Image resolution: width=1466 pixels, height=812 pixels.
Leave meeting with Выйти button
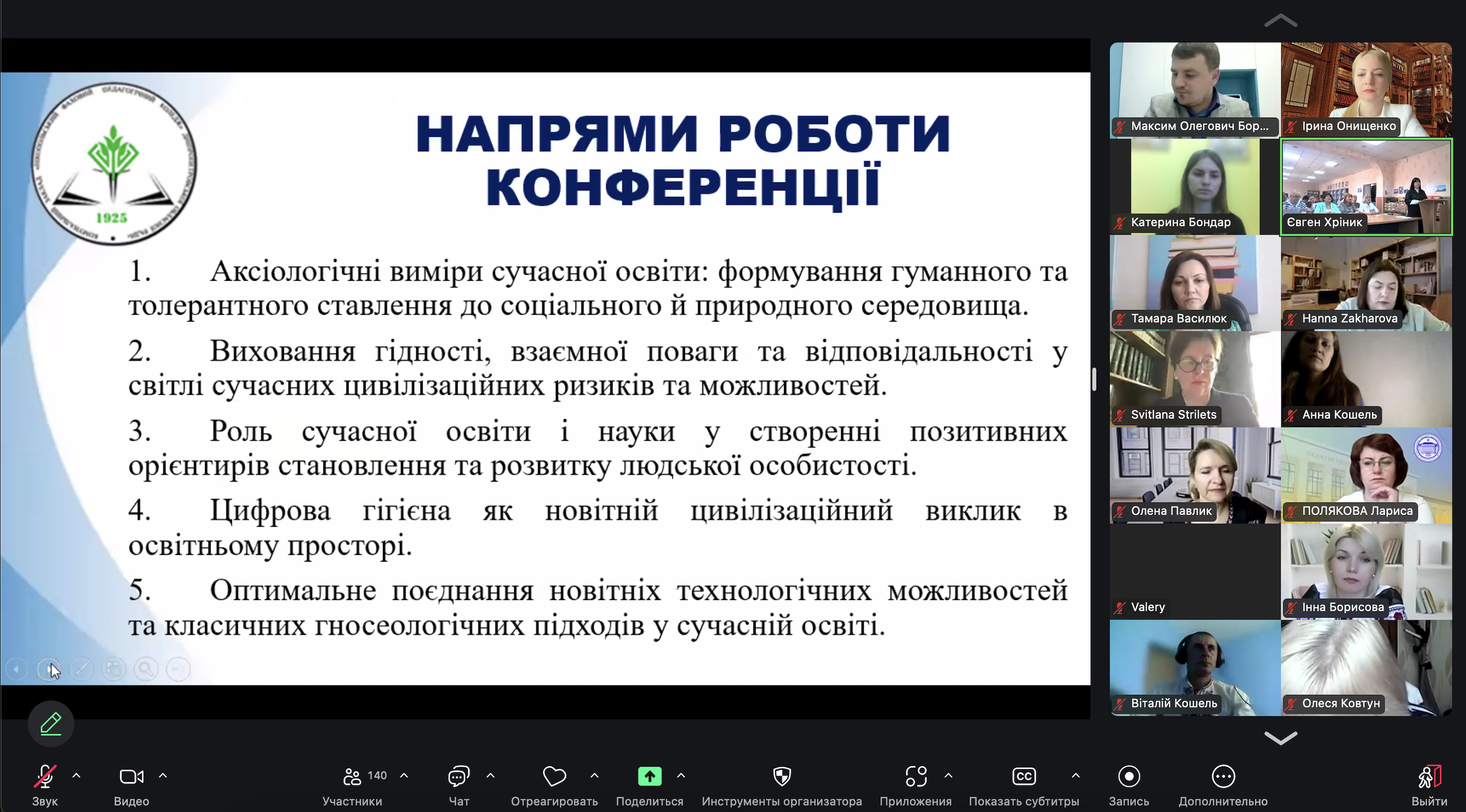click(1429, 776)
